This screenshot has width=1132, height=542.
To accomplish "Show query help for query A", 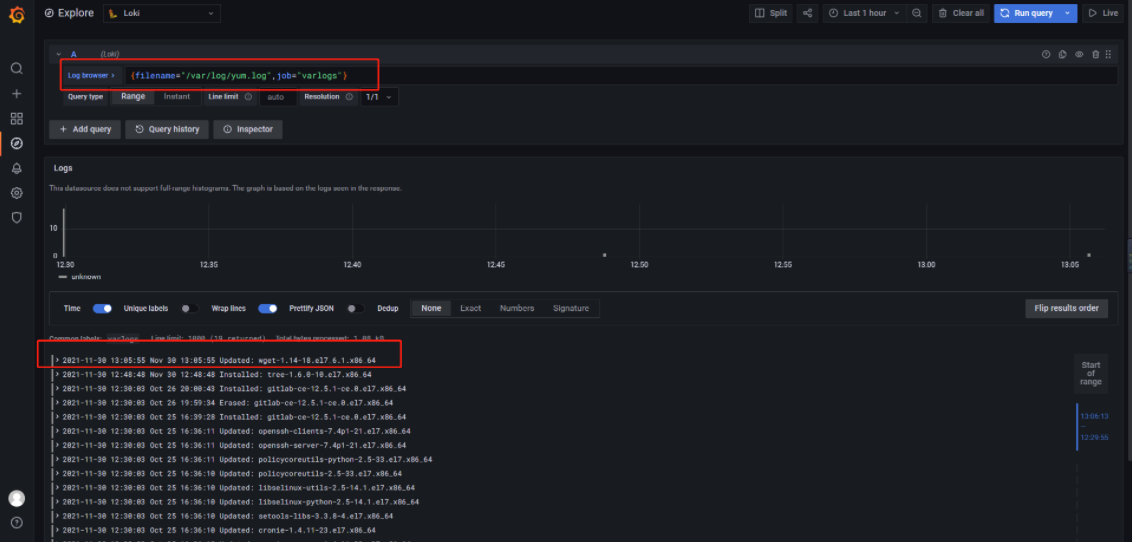I will click(1045, 54).
